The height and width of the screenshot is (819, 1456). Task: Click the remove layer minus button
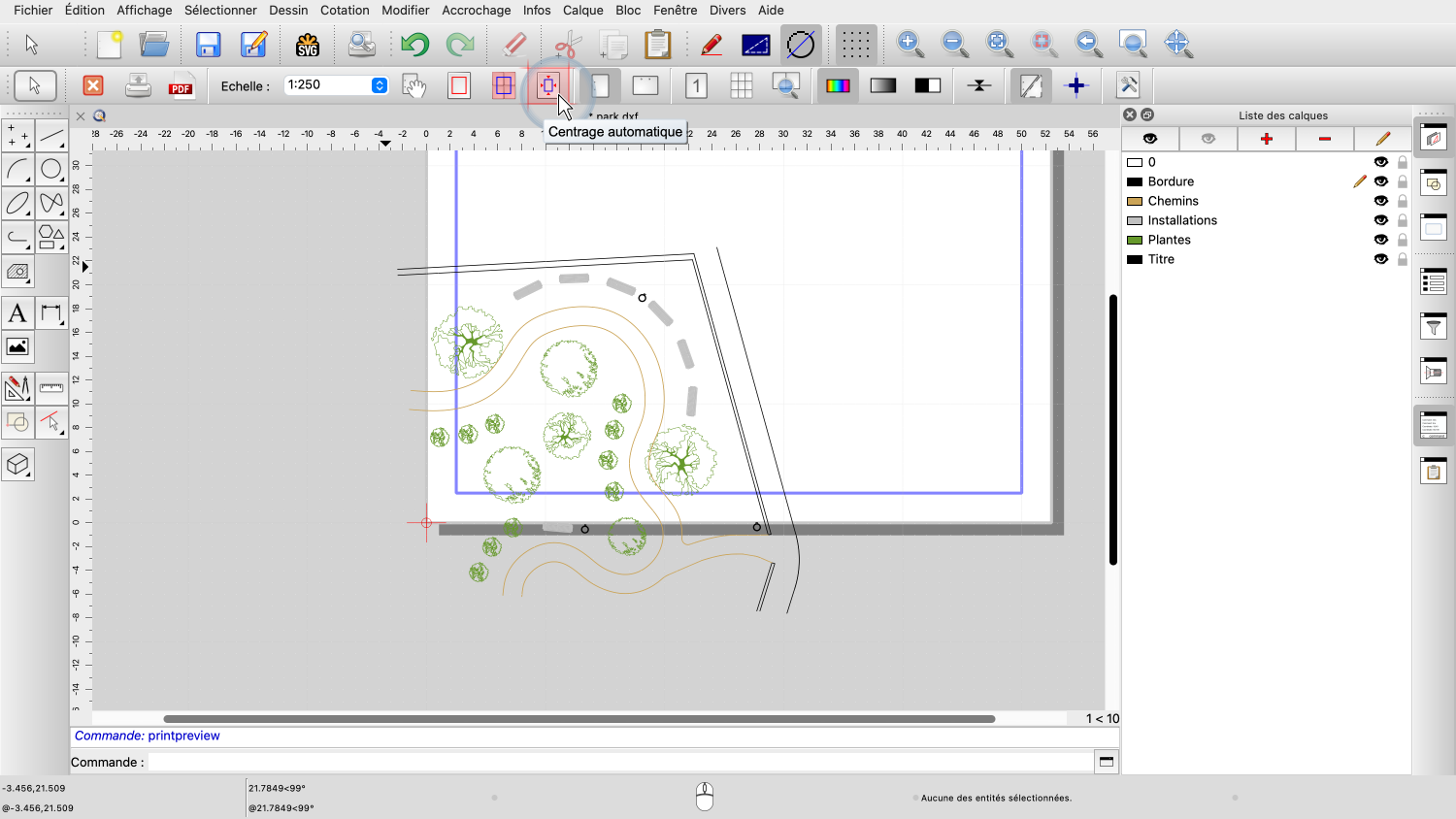tap(1324, 139)
